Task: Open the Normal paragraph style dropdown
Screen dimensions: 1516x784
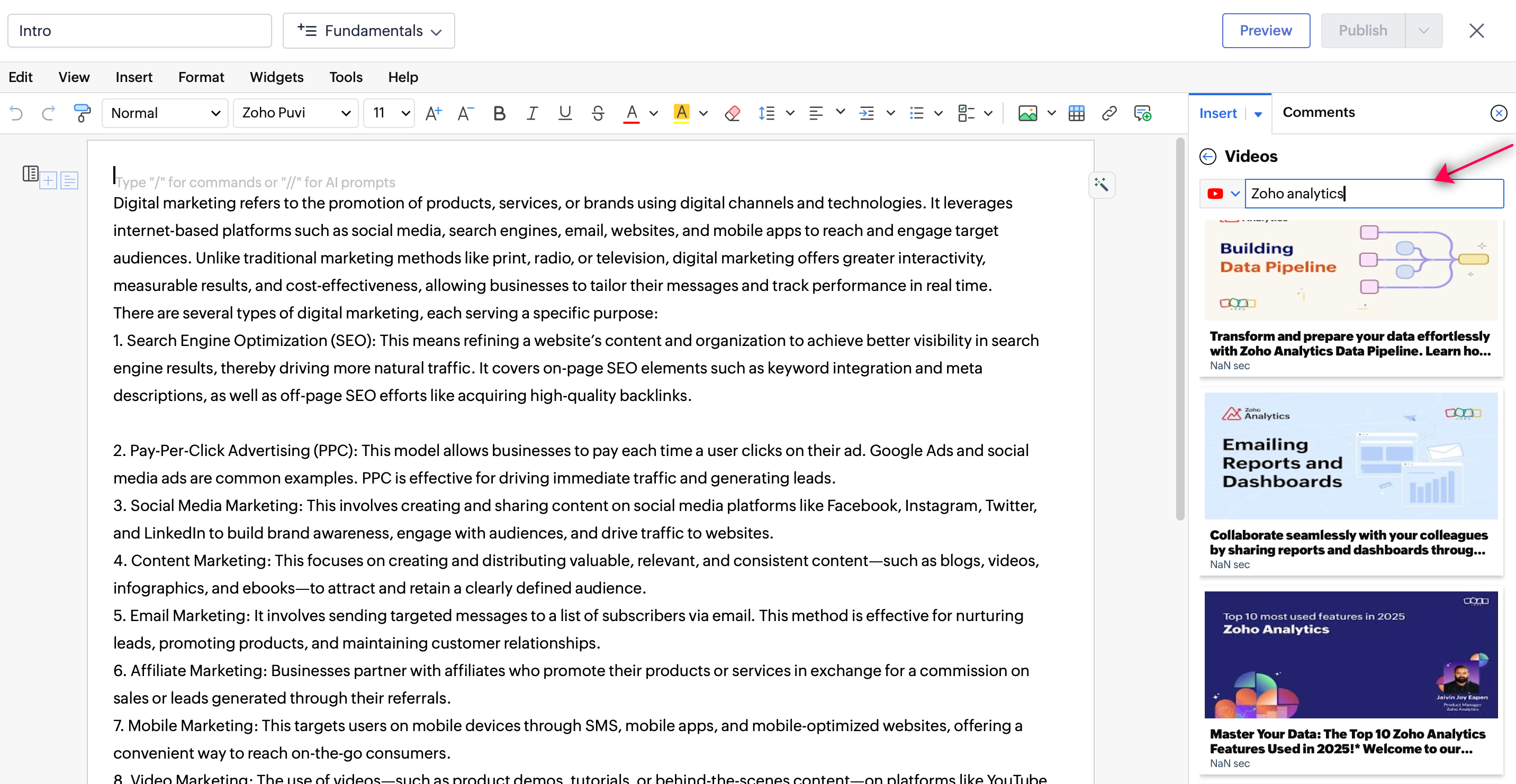Action: tap(165, 113)
